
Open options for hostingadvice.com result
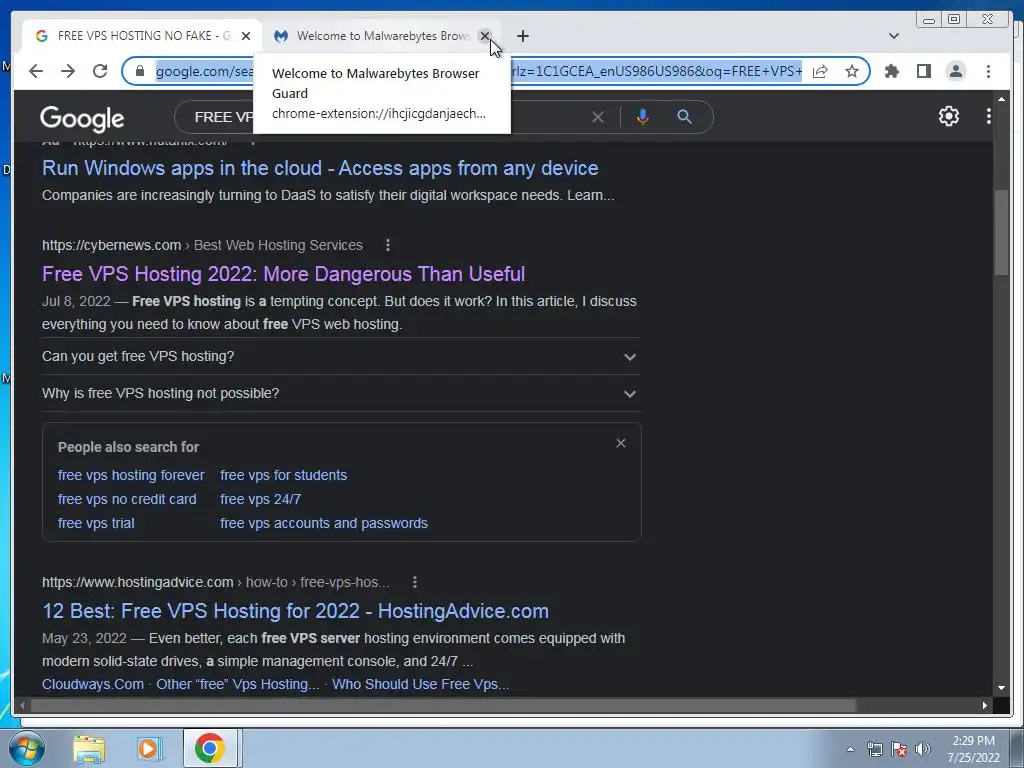(415, 582)
